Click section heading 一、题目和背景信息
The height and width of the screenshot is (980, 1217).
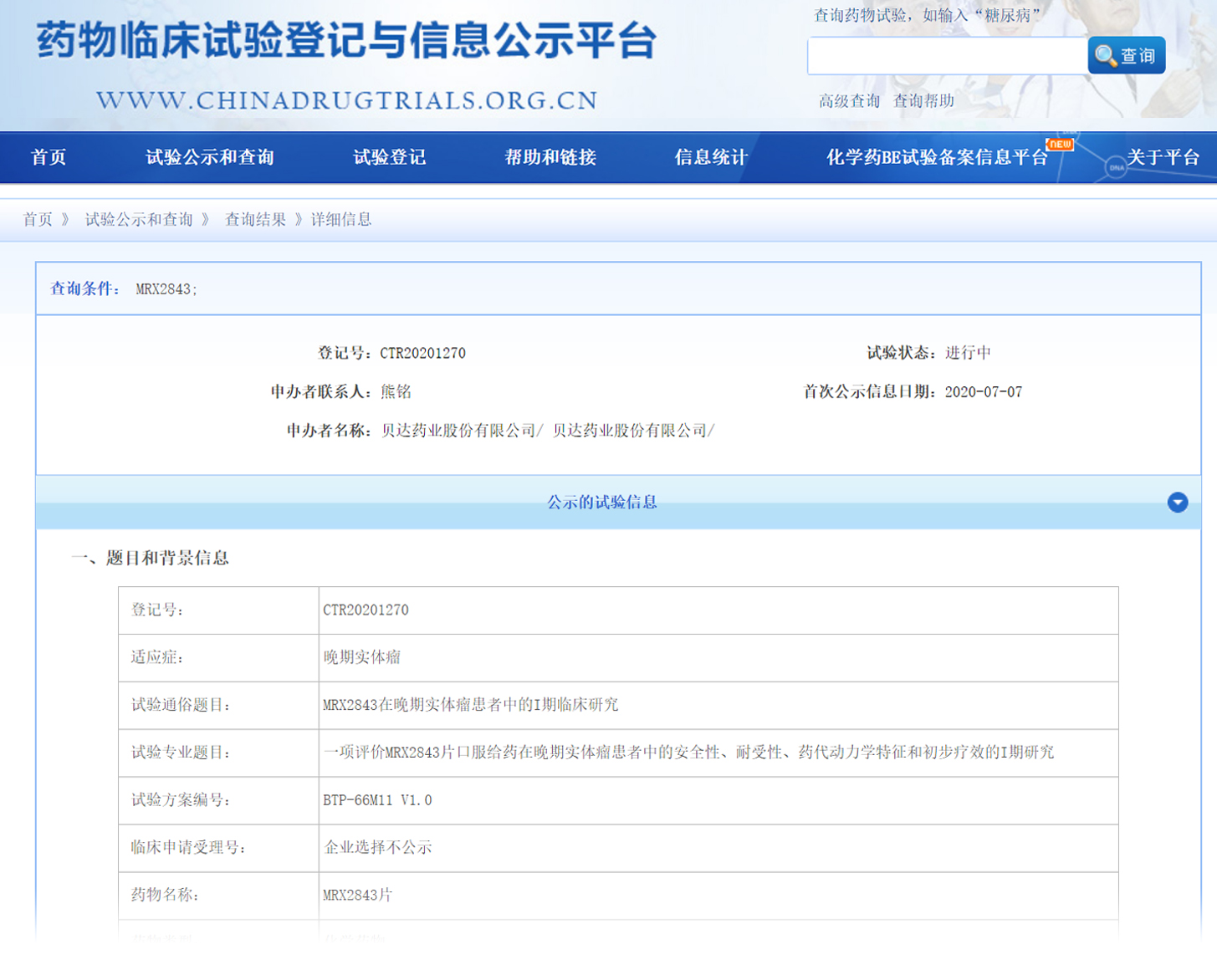click(150, 558)
